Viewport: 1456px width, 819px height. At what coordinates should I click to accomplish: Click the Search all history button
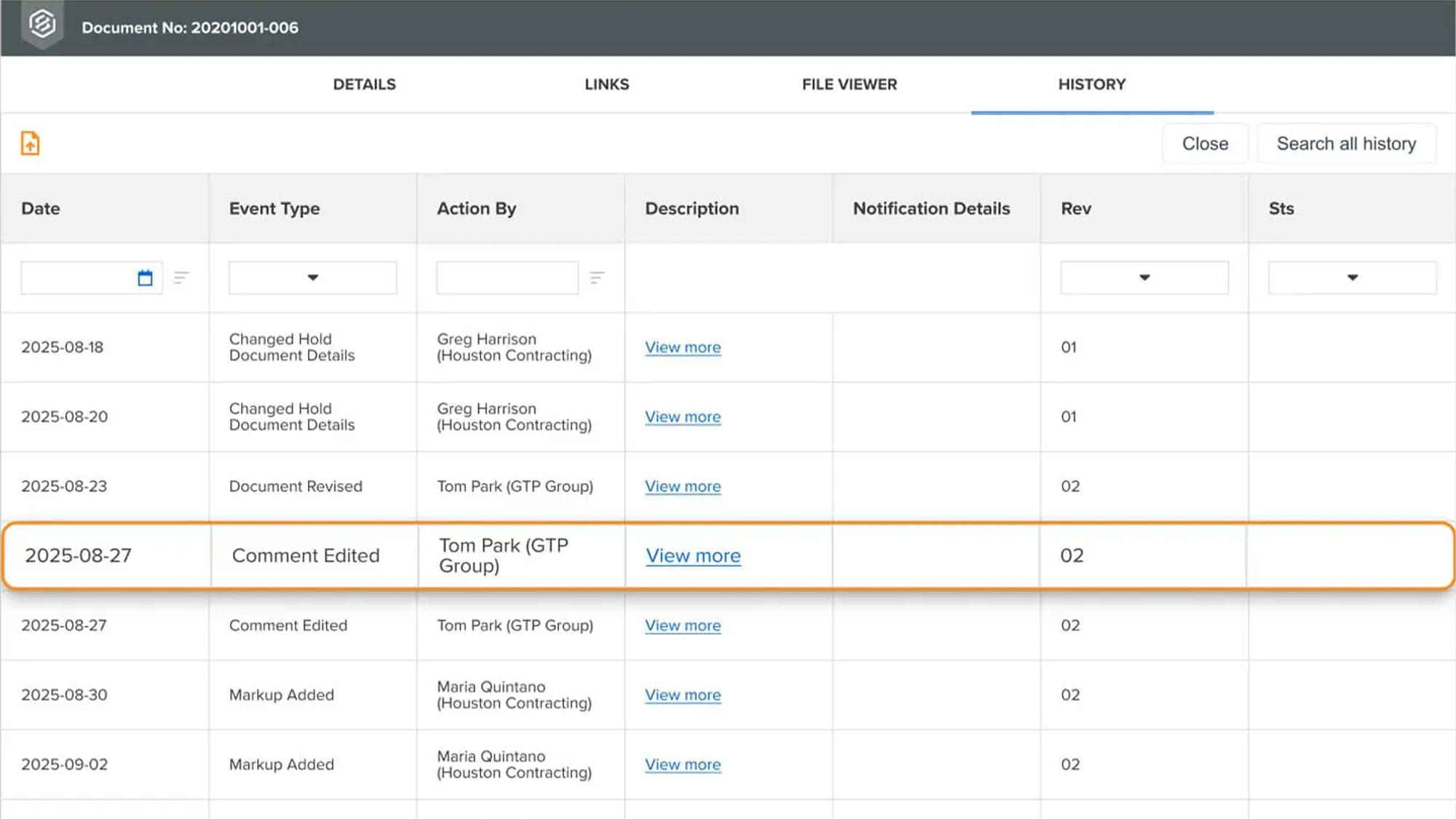coord(1346,143)
